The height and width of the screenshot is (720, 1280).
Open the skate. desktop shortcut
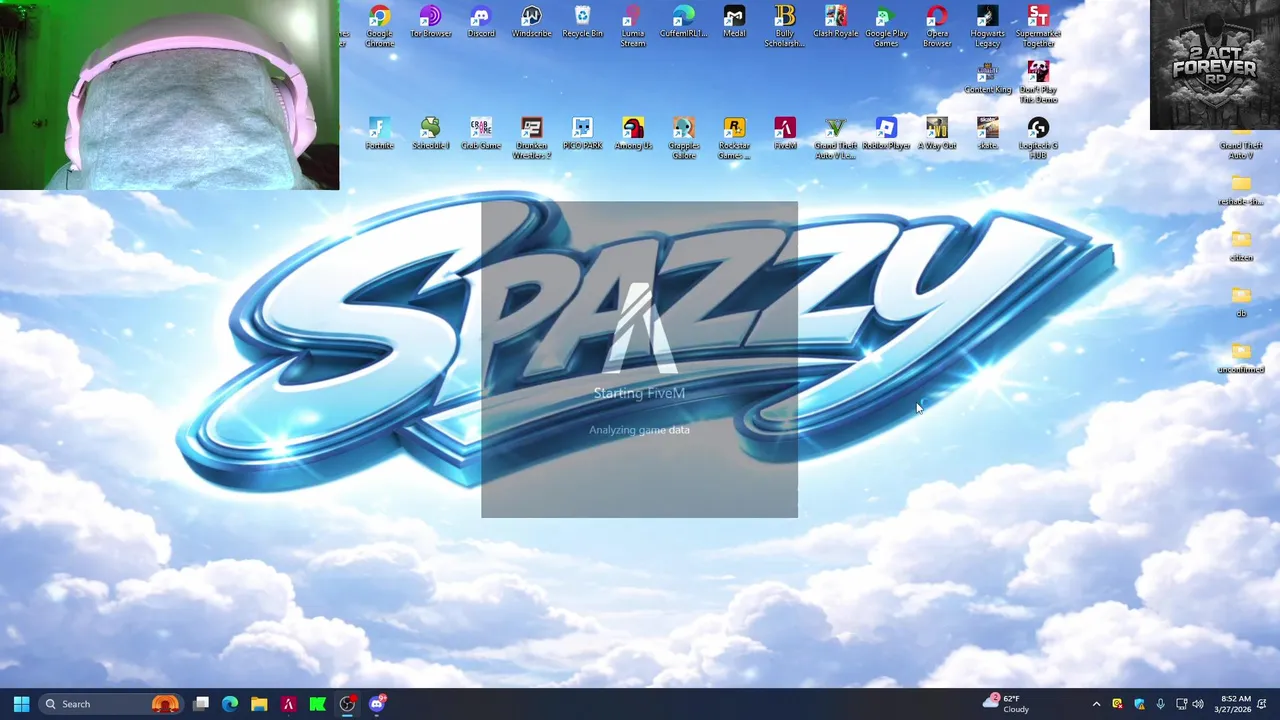coord(987,134)
